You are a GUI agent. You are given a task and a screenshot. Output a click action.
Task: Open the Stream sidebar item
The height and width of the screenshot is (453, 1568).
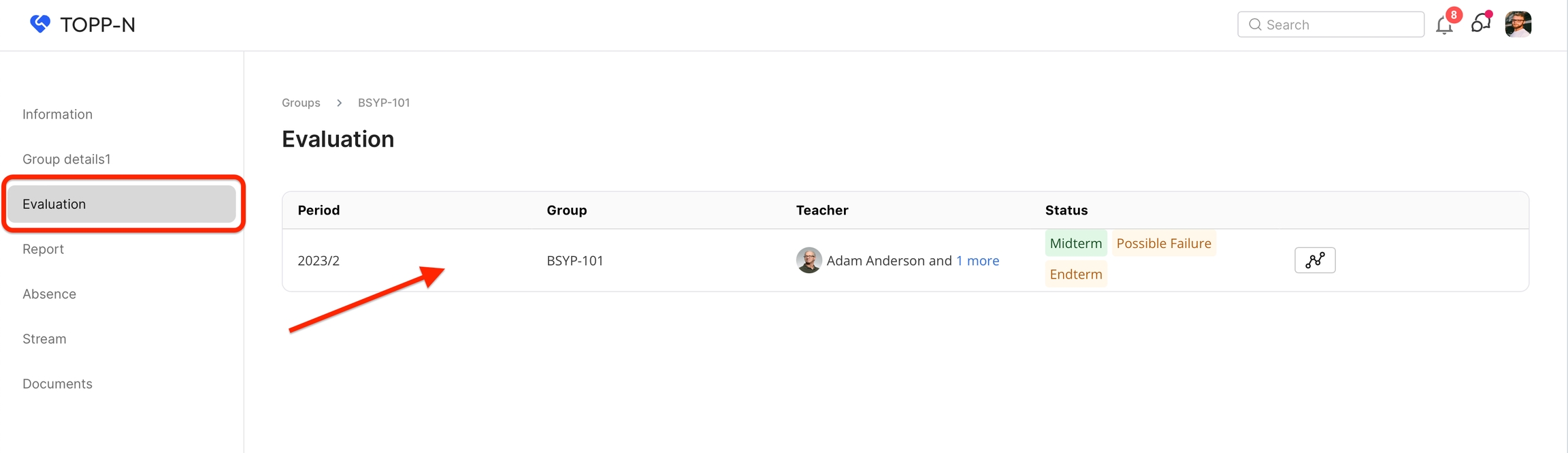[44, 339]
